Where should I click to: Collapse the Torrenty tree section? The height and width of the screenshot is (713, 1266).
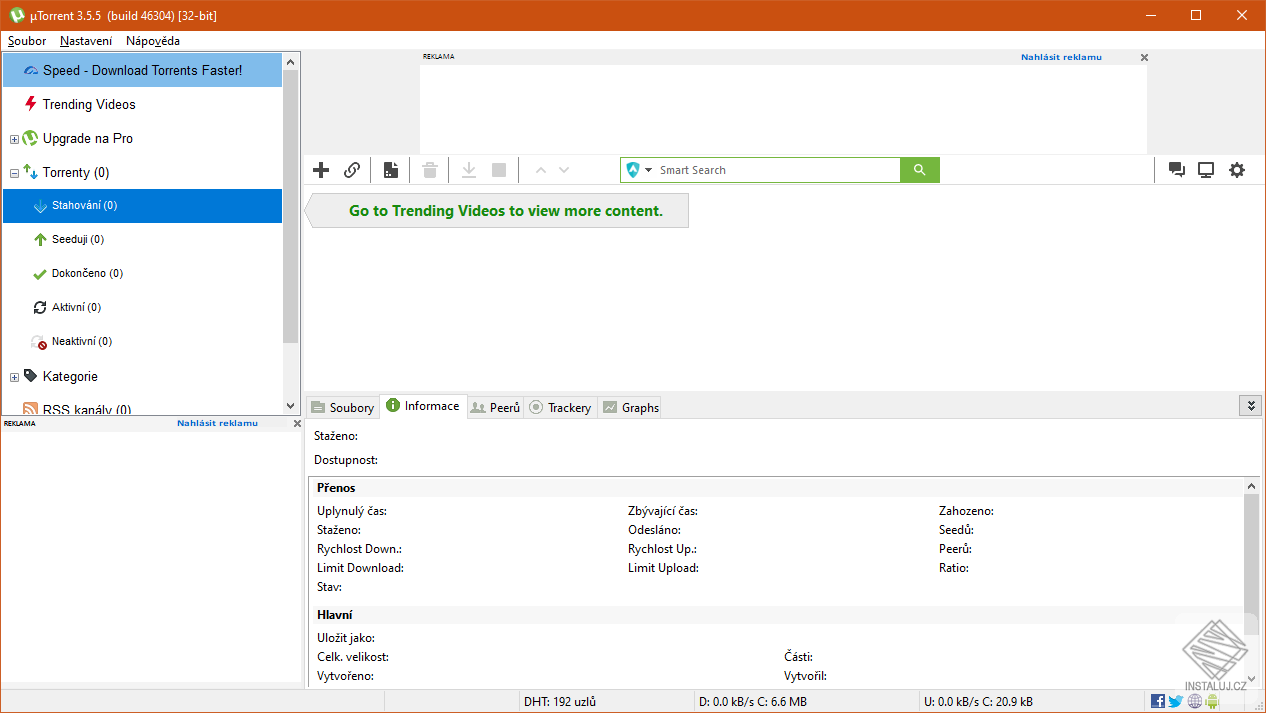coord(13,172)
